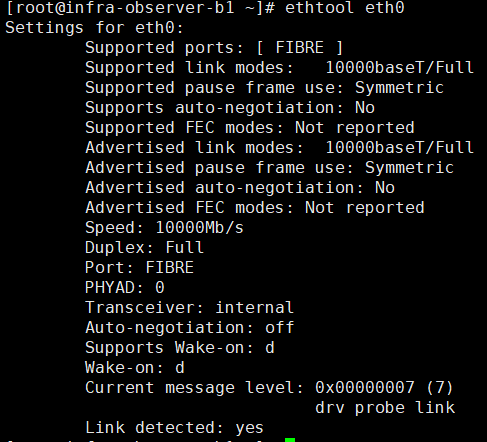
Task: Click the 'Link detected: yes' line
Action: pos(174,428)
